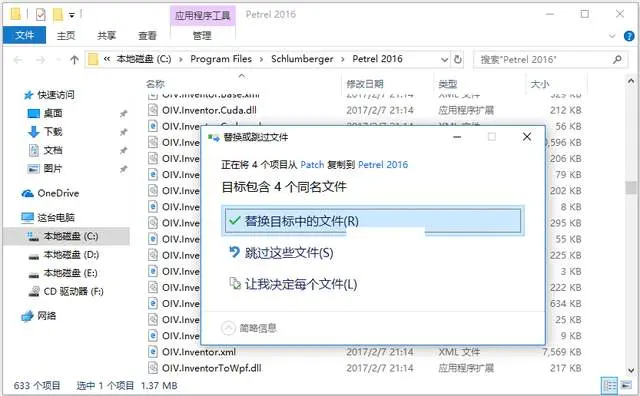This screenshot has width=640, height=396.
Task: Click the Back navigation arrow
Action: (x=18, y=60)
